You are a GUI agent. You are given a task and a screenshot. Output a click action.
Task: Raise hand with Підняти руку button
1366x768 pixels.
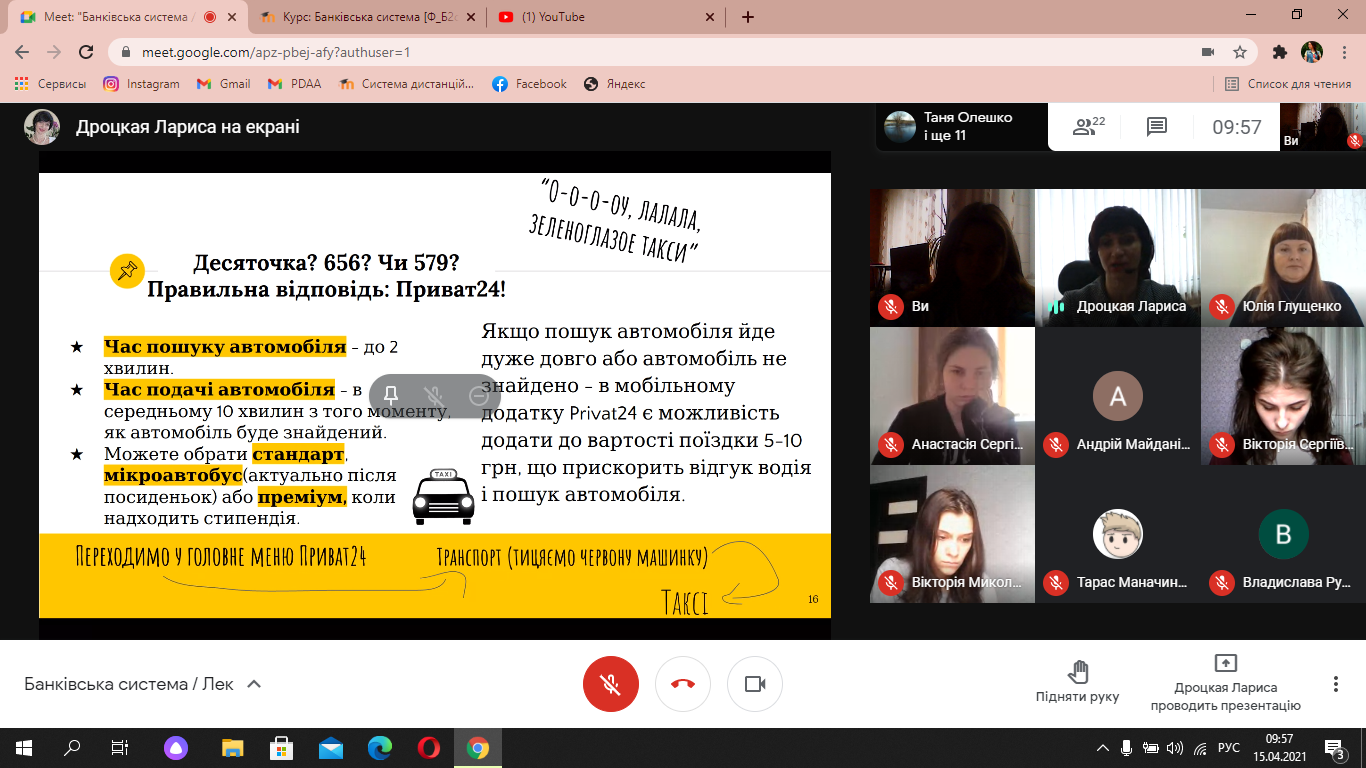tap(1077, 682)
